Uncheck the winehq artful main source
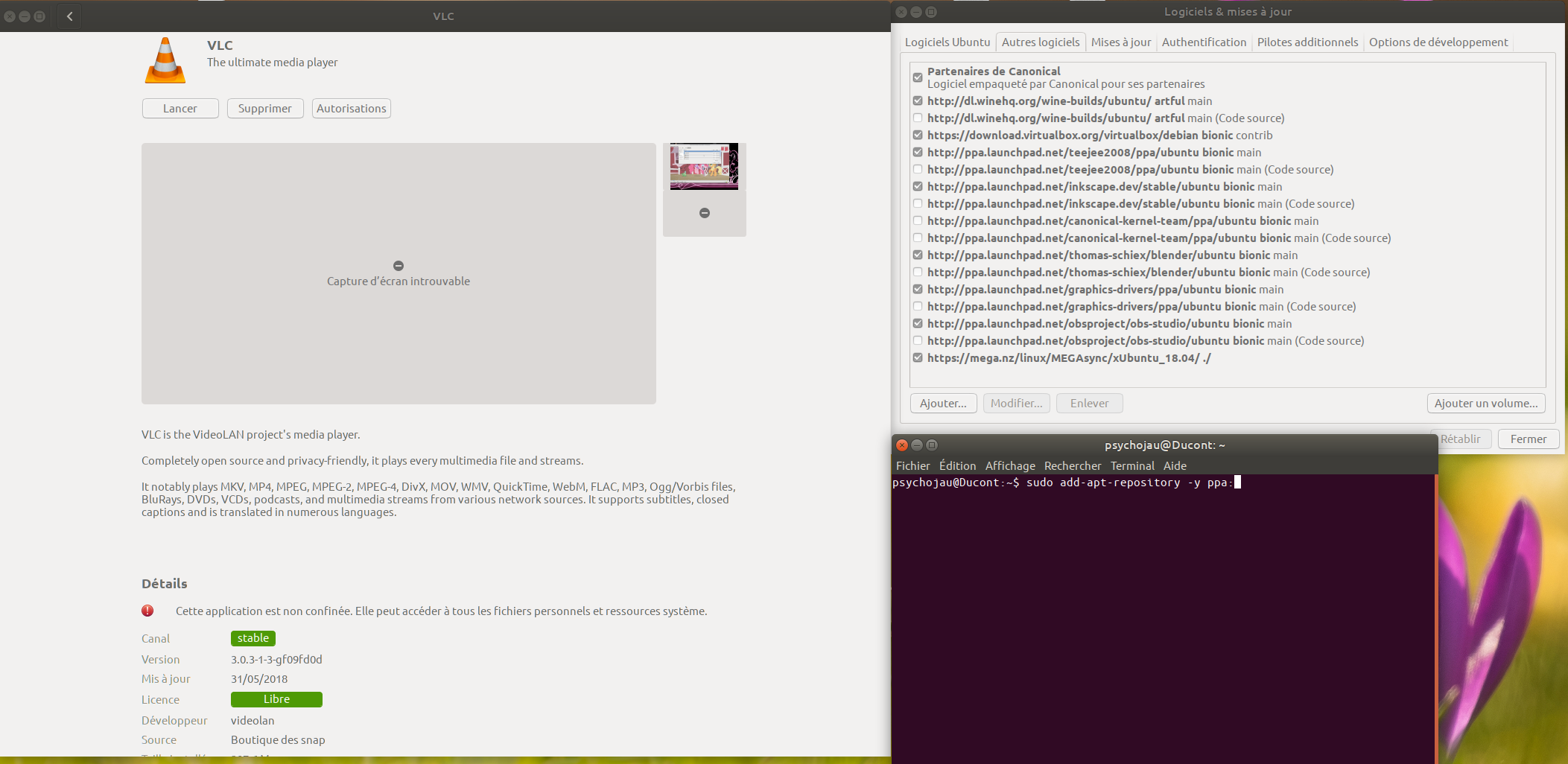The height and width of the screenshot is (764, 1568). click(918, 101)
